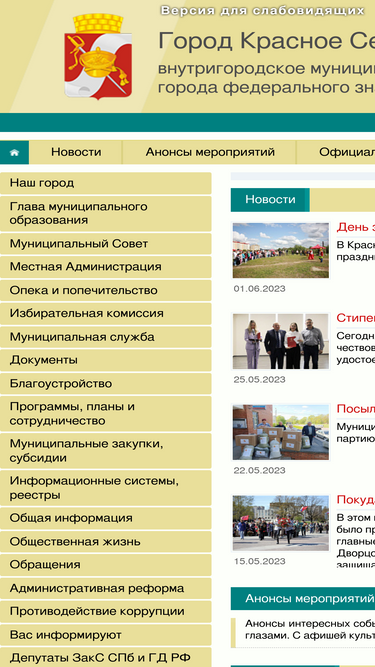Open the Анонсы мероприятий navigation tab

tap(210, 152)
